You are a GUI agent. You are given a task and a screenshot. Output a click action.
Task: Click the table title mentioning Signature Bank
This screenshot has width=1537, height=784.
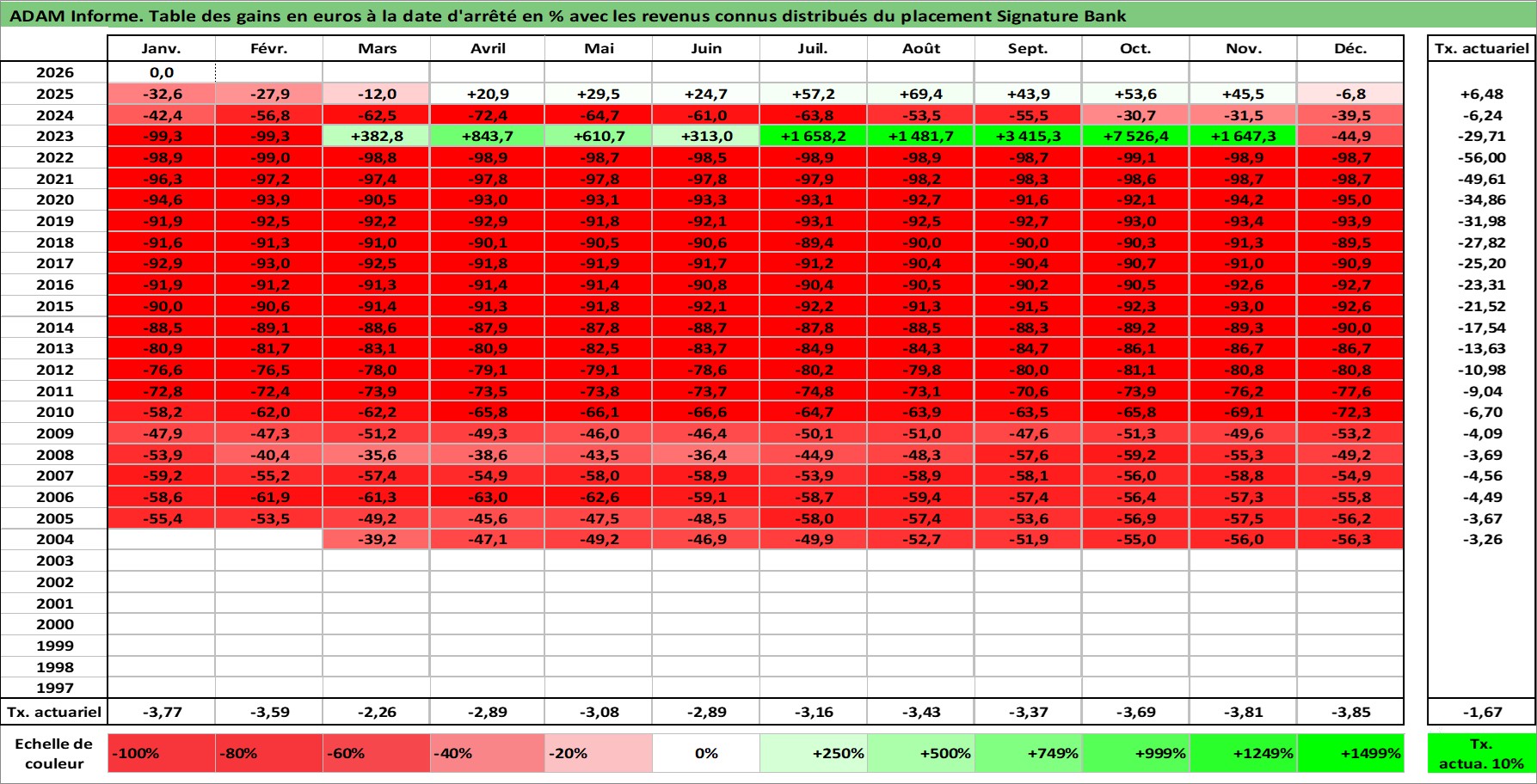(x=568, y=15)
